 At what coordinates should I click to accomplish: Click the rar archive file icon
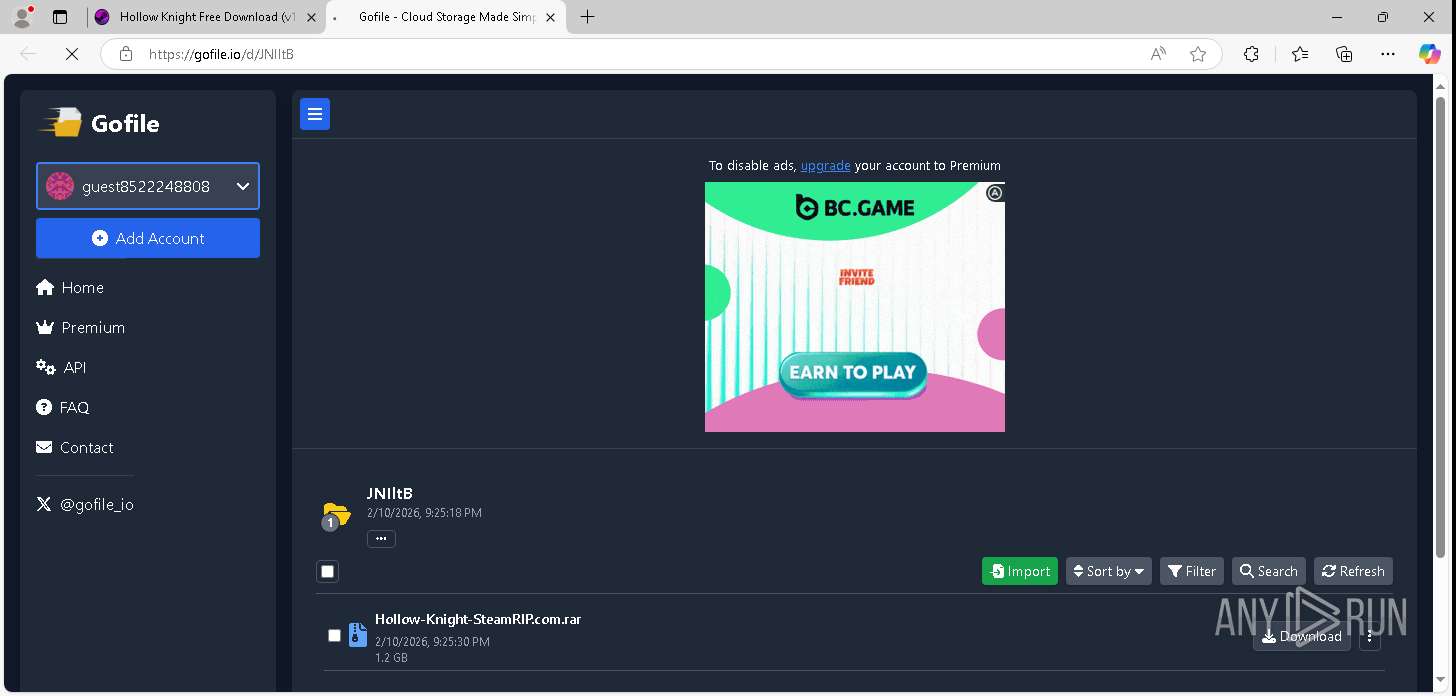point(358,635)
